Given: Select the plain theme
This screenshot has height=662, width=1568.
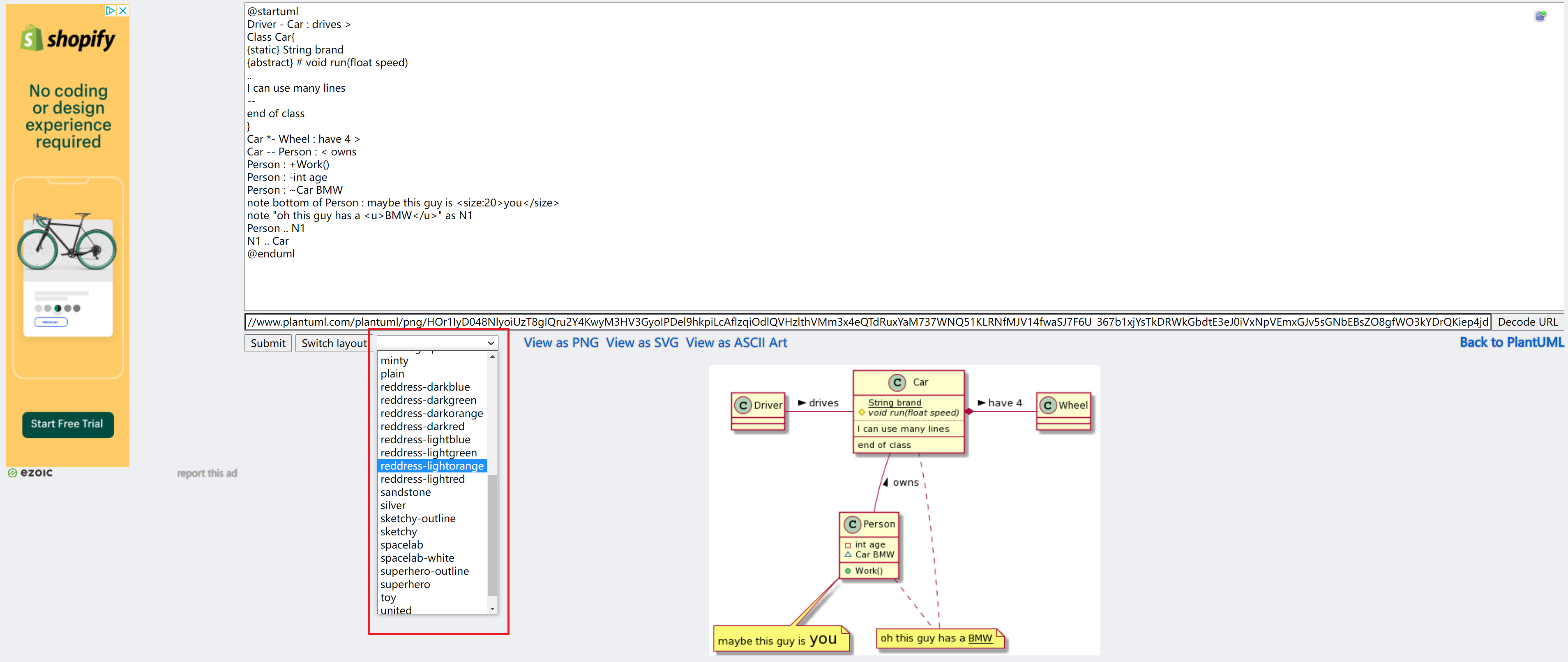Looking at the screenshot, I should 392,374.
